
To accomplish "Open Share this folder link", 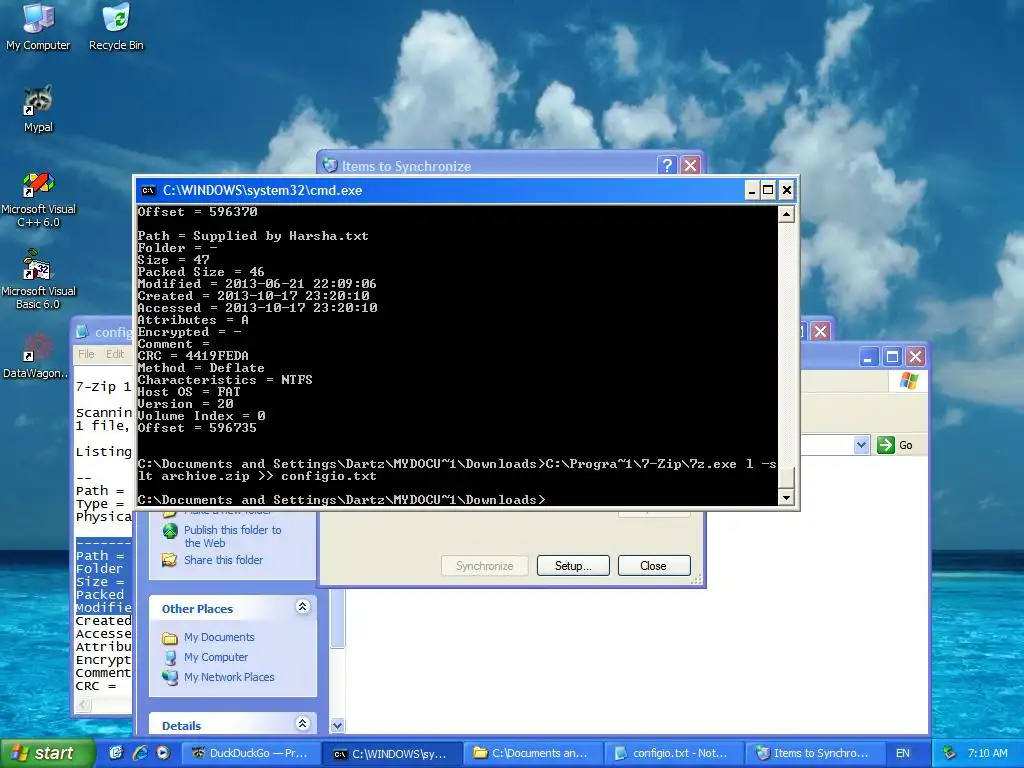I will tap(223, 560).
